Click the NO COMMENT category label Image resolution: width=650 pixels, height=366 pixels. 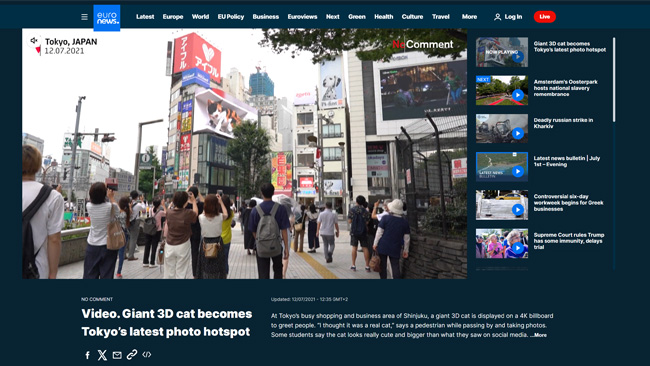point(97,299)
